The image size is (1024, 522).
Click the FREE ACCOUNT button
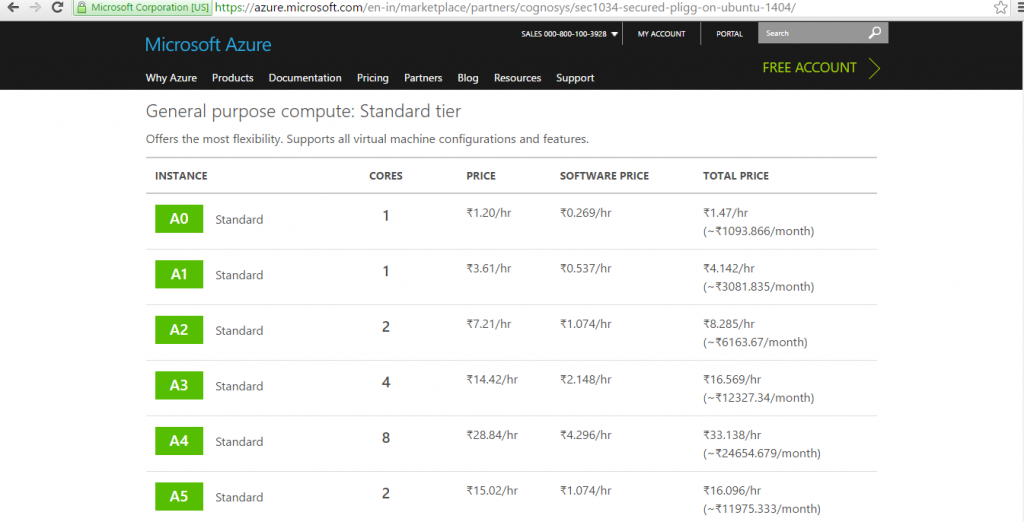820,68
